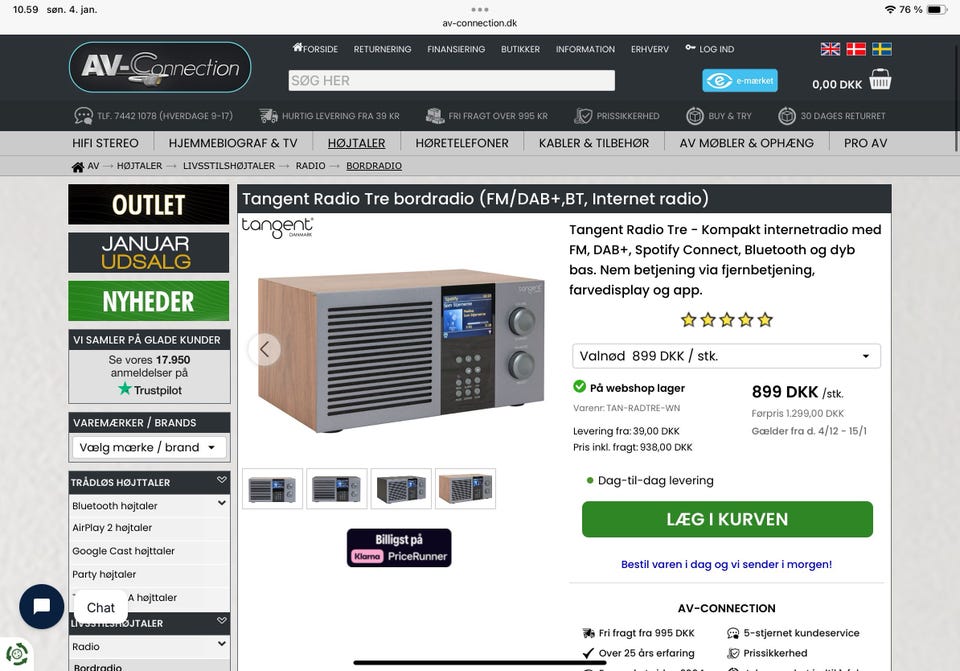Open the Billigst på PriceRunner badge
960x671 pixels.
(x=399, y=548)
